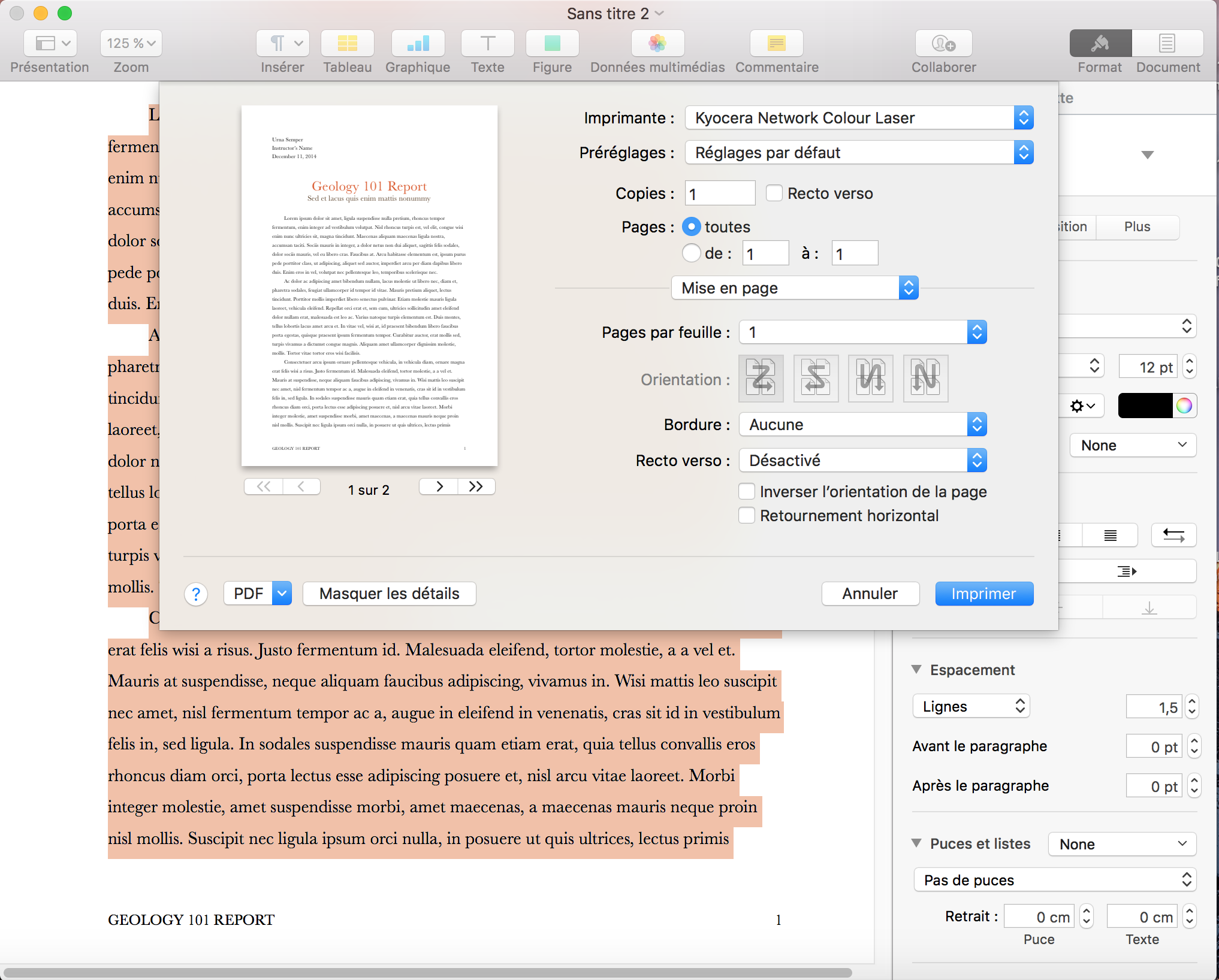Viewport: 1219px width, 980px height.
Task: Click the Copies input field
Action: [720, 193]
